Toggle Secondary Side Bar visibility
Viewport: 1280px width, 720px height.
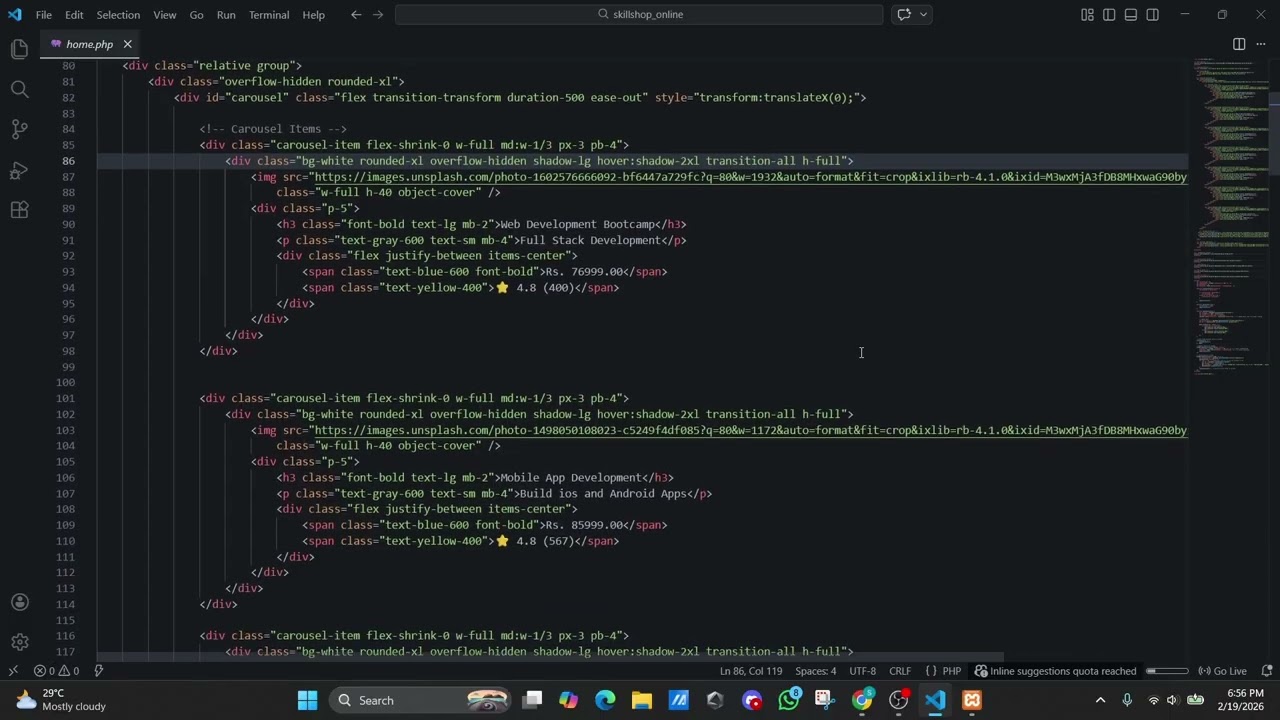click(x=1153, y=15)
